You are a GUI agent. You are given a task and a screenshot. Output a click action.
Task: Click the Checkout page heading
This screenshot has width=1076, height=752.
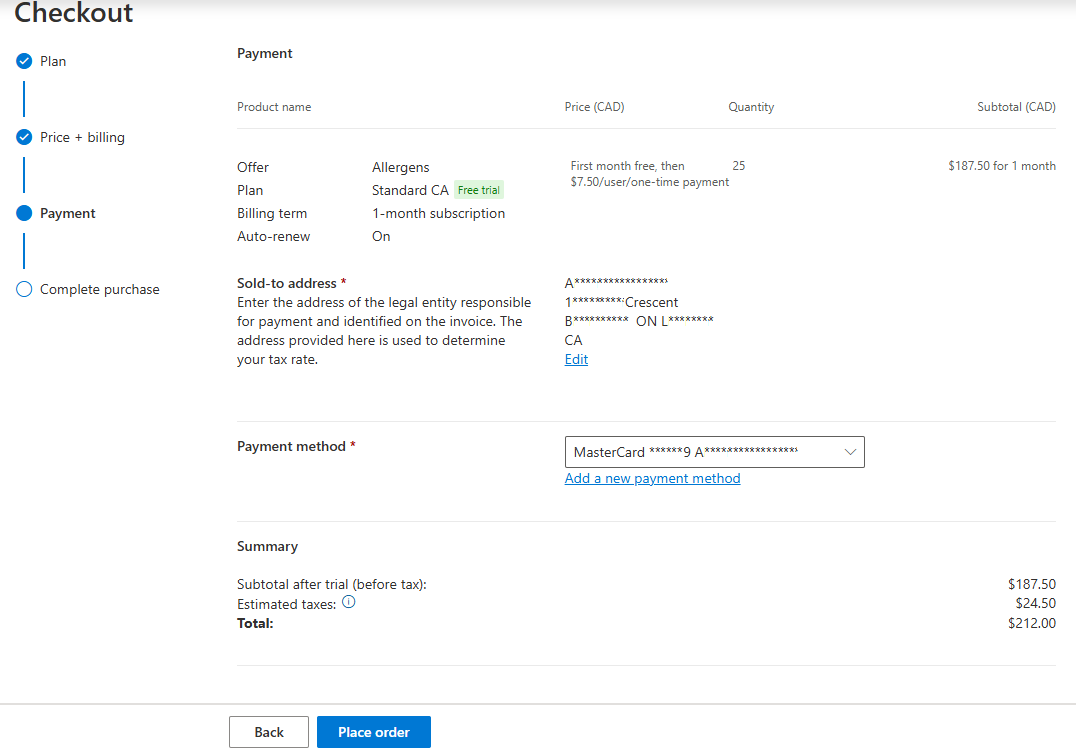pos(73,14)
